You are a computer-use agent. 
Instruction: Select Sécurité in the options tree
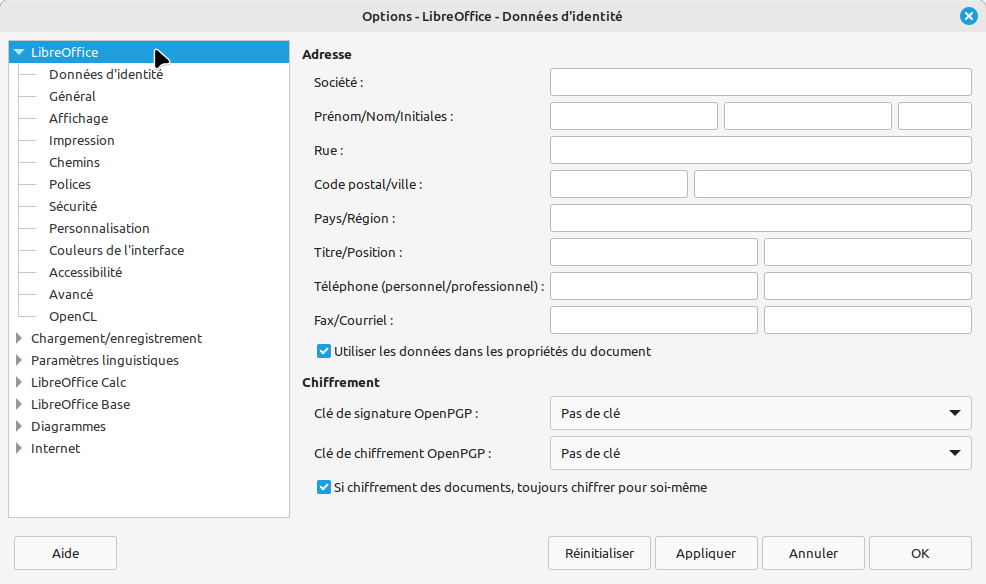[x=73, y=206]
